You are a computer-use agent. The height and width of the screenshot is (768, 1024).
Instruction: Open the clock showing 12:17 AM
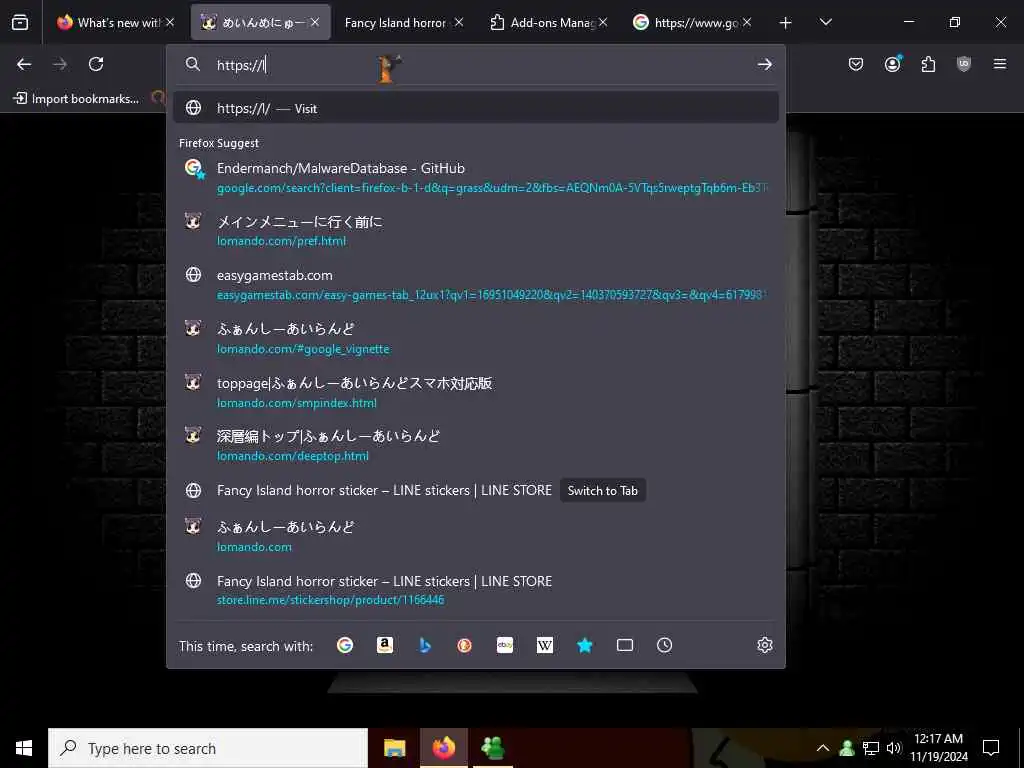point(938,748)
